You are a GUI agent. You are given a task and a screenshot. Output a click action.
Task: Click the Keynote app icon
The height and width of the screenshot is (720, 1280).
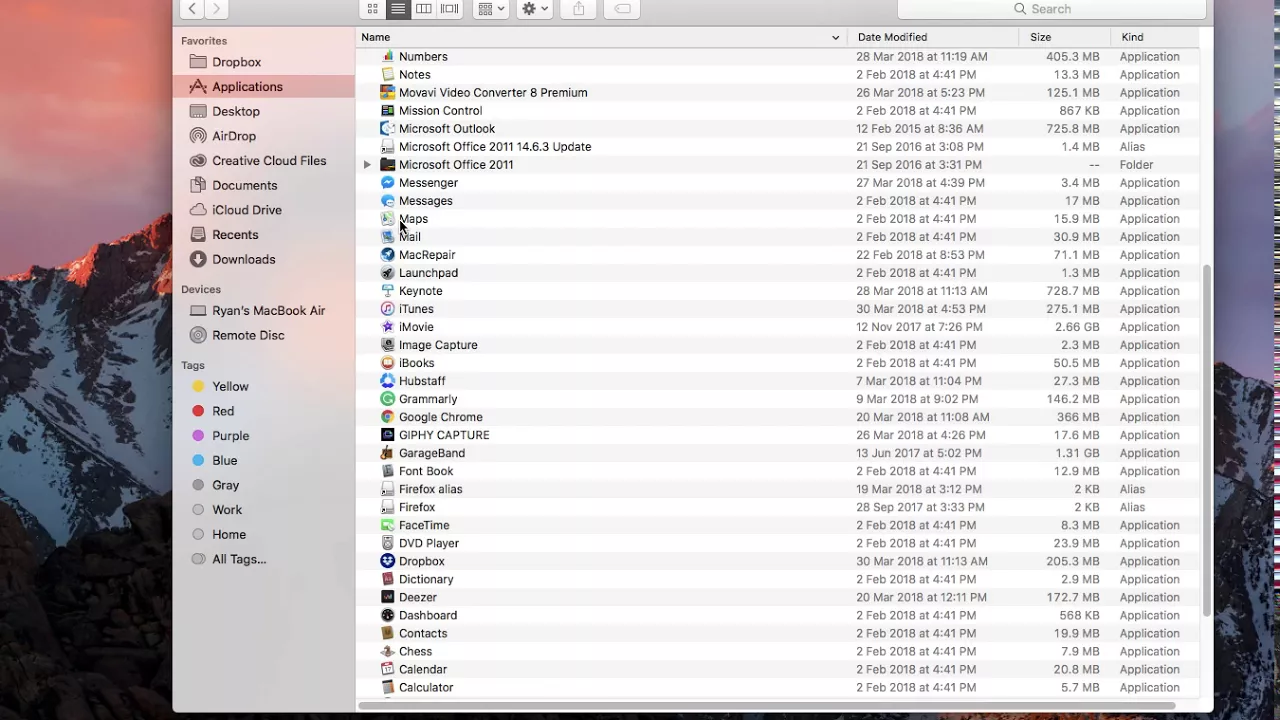(x=388, y=291)
